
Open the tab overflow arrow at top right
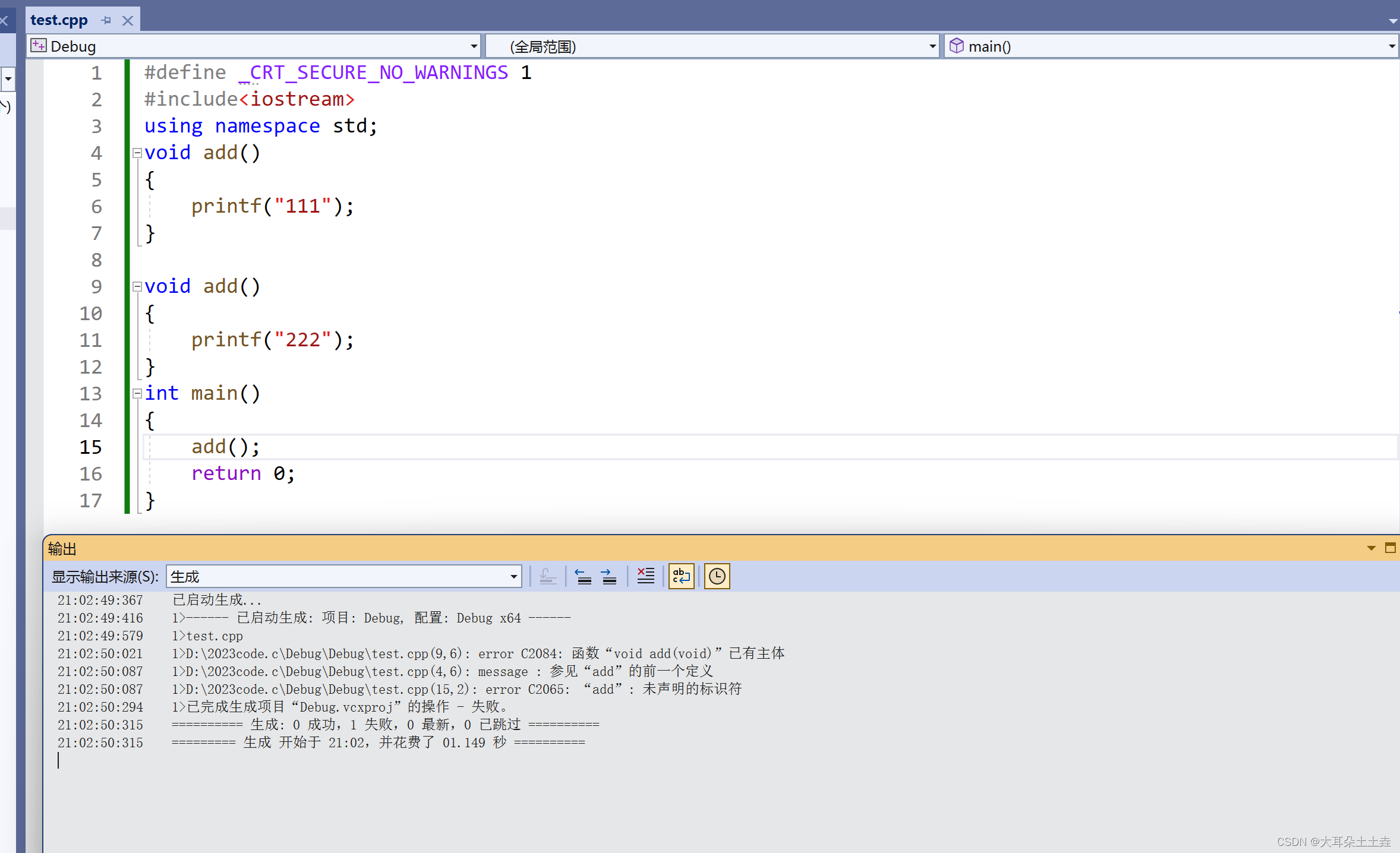click(1393, 21)
